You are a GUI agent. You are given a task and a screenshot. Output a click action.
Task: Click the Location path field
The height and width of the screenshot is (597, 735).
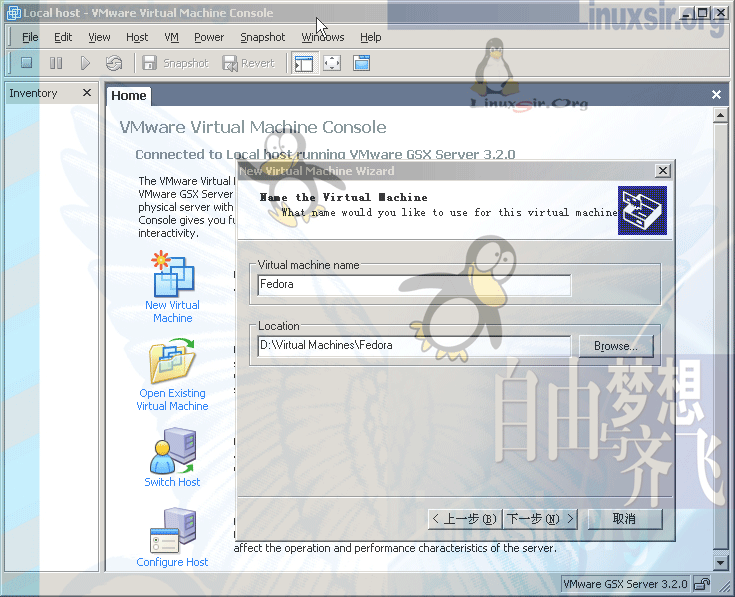[414, 346]
